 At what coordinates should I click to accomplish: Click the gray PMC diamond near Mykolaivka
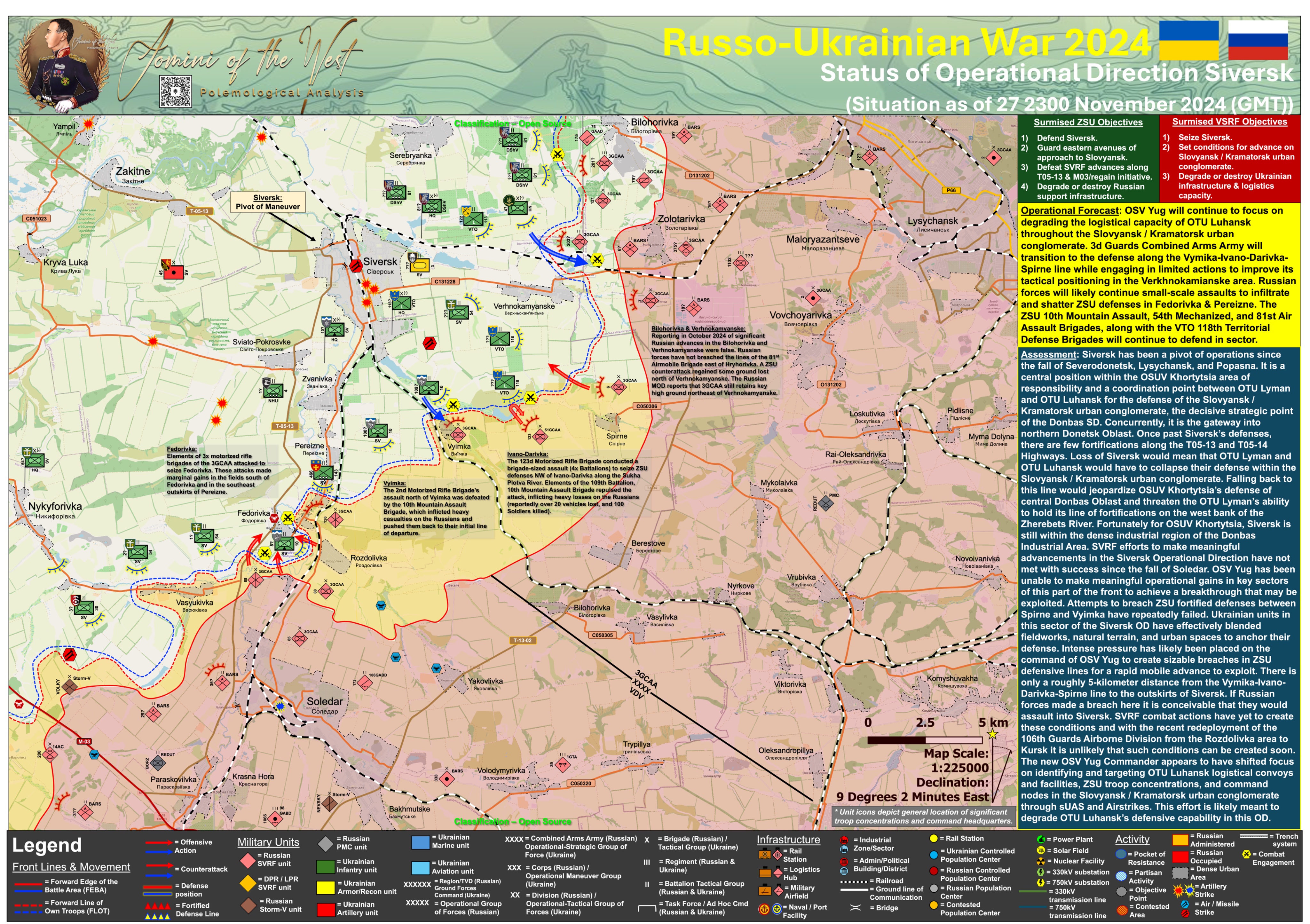[825, 503]
